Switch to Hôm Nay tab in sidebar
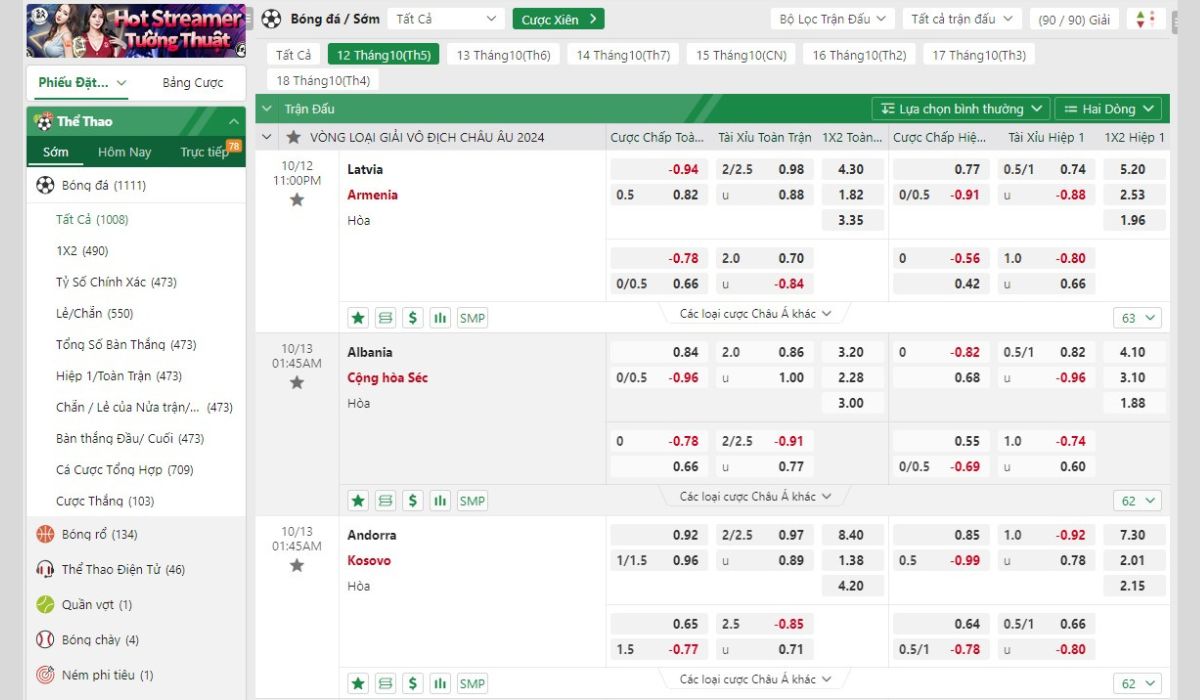This screenshot has height=700, width=1200. click(125, 152)
